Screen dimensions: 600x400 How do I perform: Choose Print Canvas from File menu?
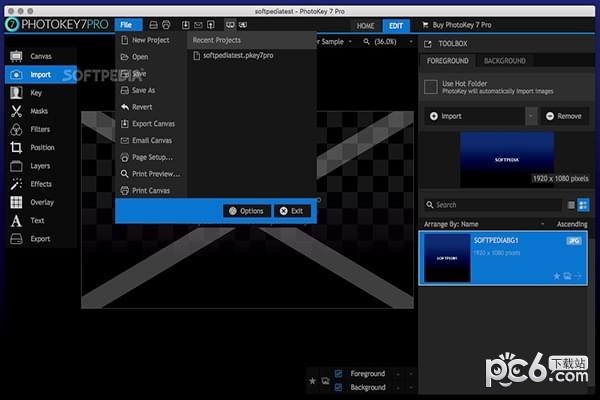[151, 191]
